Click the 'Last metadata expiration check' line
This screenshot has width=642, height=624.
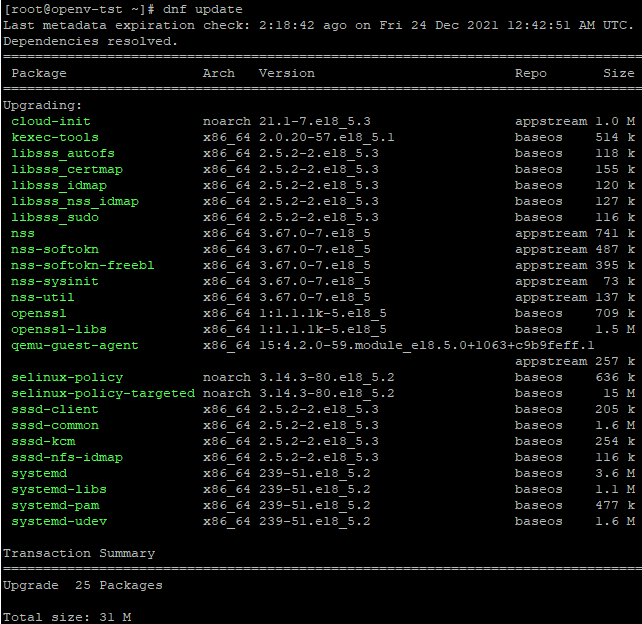tap(319, 25)
